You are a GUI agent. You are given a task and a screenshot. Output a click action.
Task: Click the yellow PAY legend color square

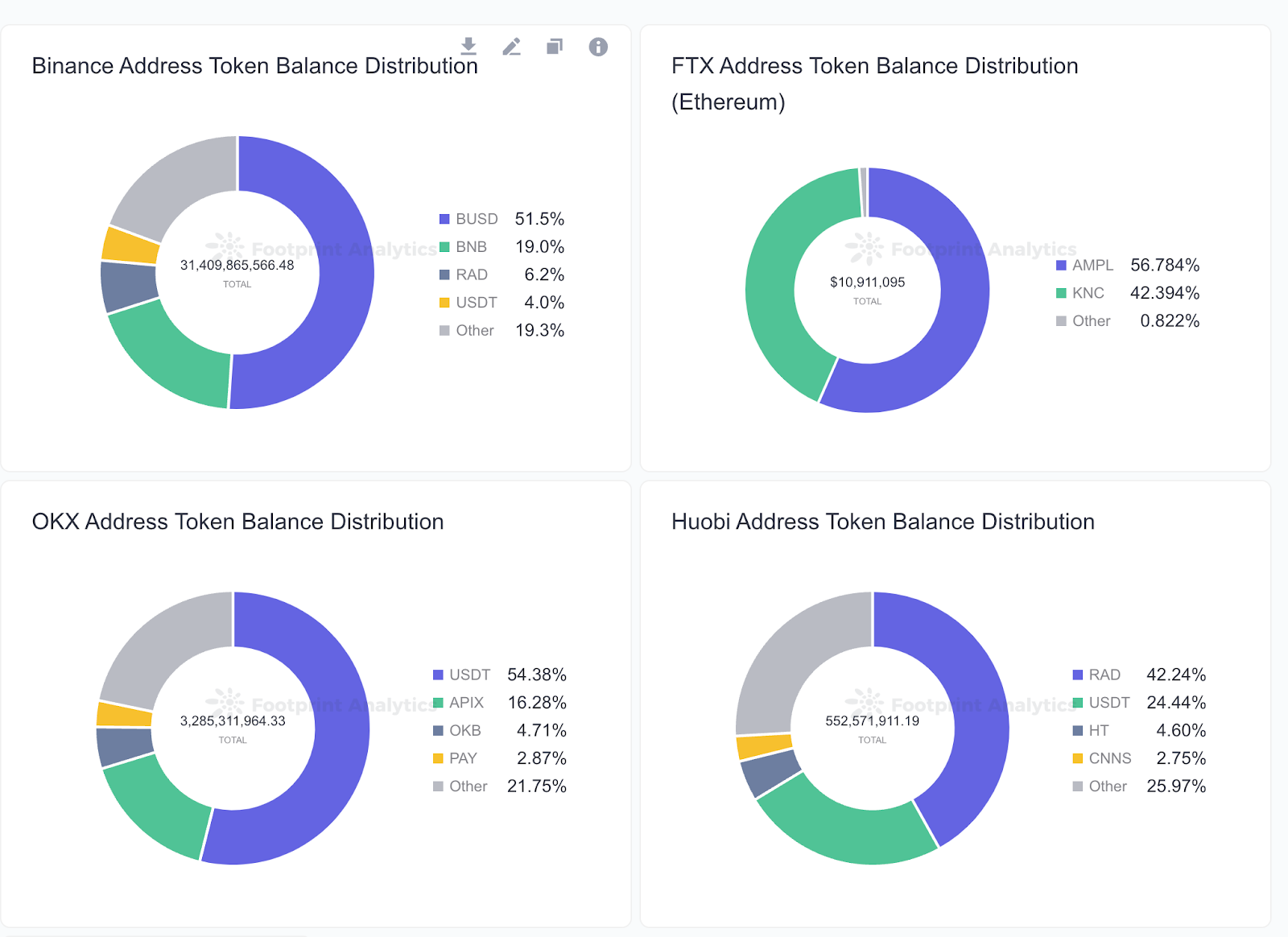[438, 758]
